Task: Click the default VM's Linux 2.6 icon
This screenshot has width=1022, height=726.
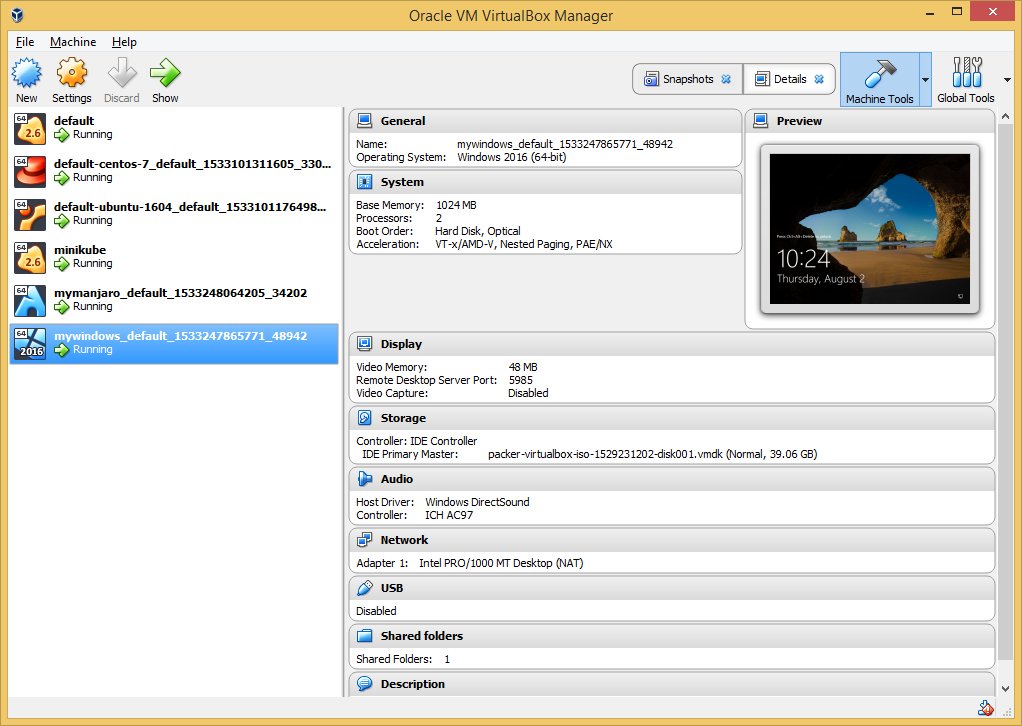Action: click(x=30, y=128)
